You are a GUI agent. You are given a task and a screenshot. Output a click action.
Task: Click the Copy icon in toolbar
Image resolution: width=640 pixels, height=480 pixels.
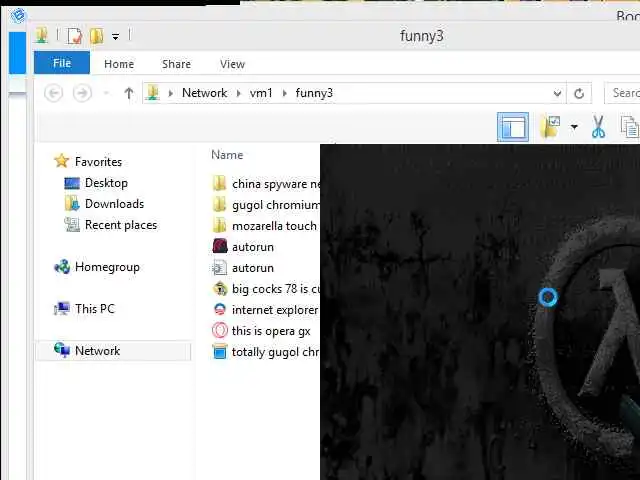pyautogui.click(x=629, y=127)
